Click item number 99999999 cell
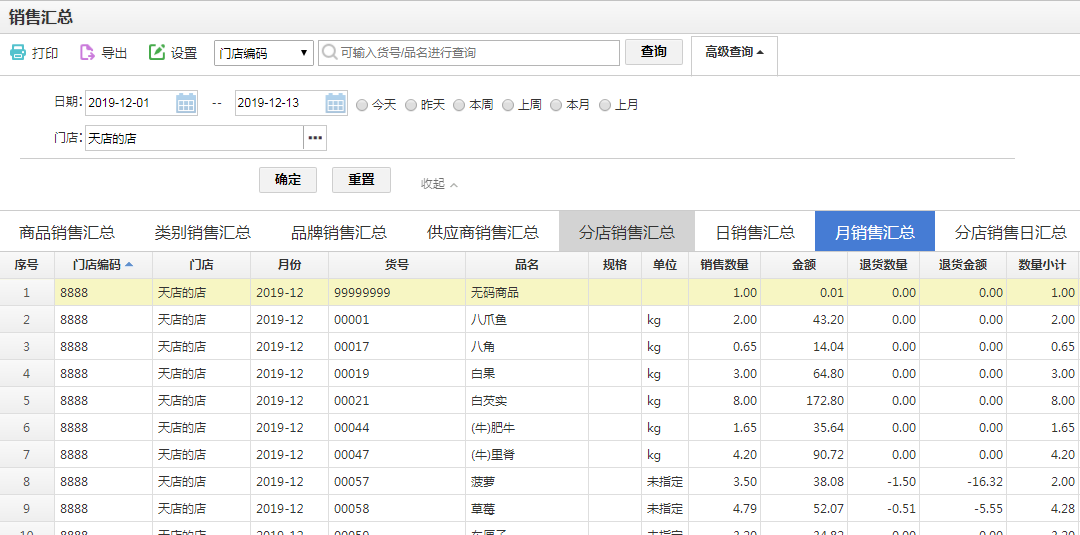The image size is (1080, 535). coord(397,293)
